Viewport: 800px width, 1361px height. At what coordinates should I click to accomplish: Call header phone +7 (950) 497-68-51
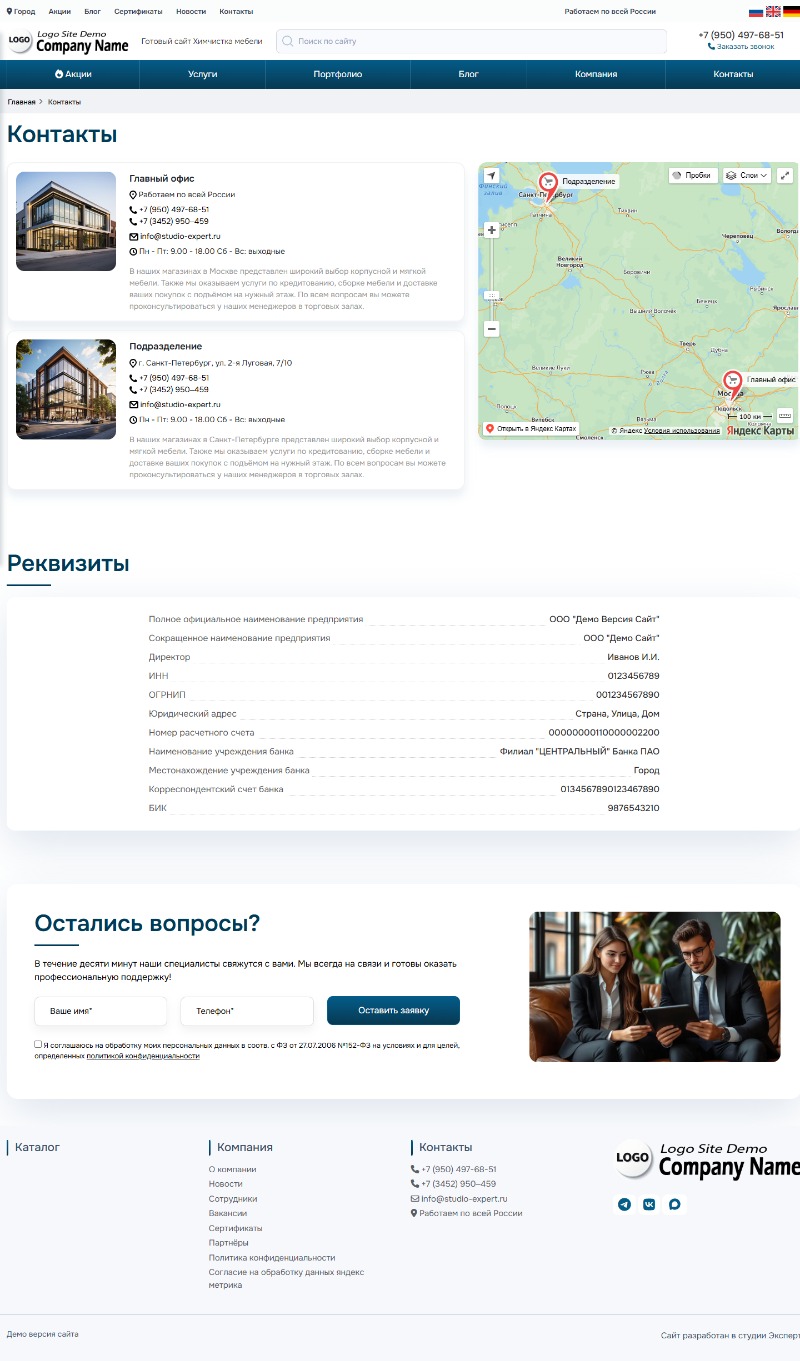(741, 34)
